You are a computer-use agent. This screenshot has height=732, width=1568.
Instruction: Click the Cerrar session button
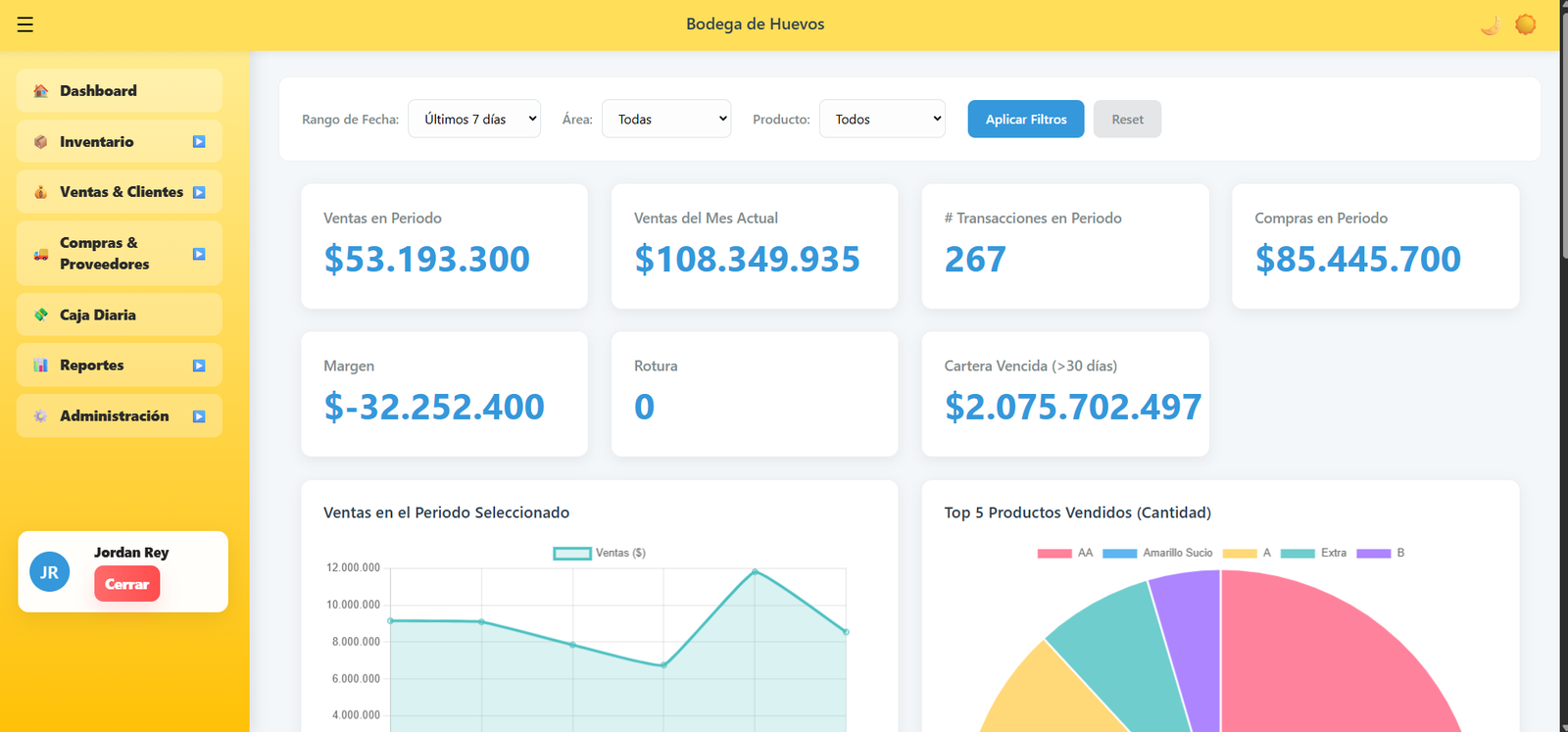(127, 584)
